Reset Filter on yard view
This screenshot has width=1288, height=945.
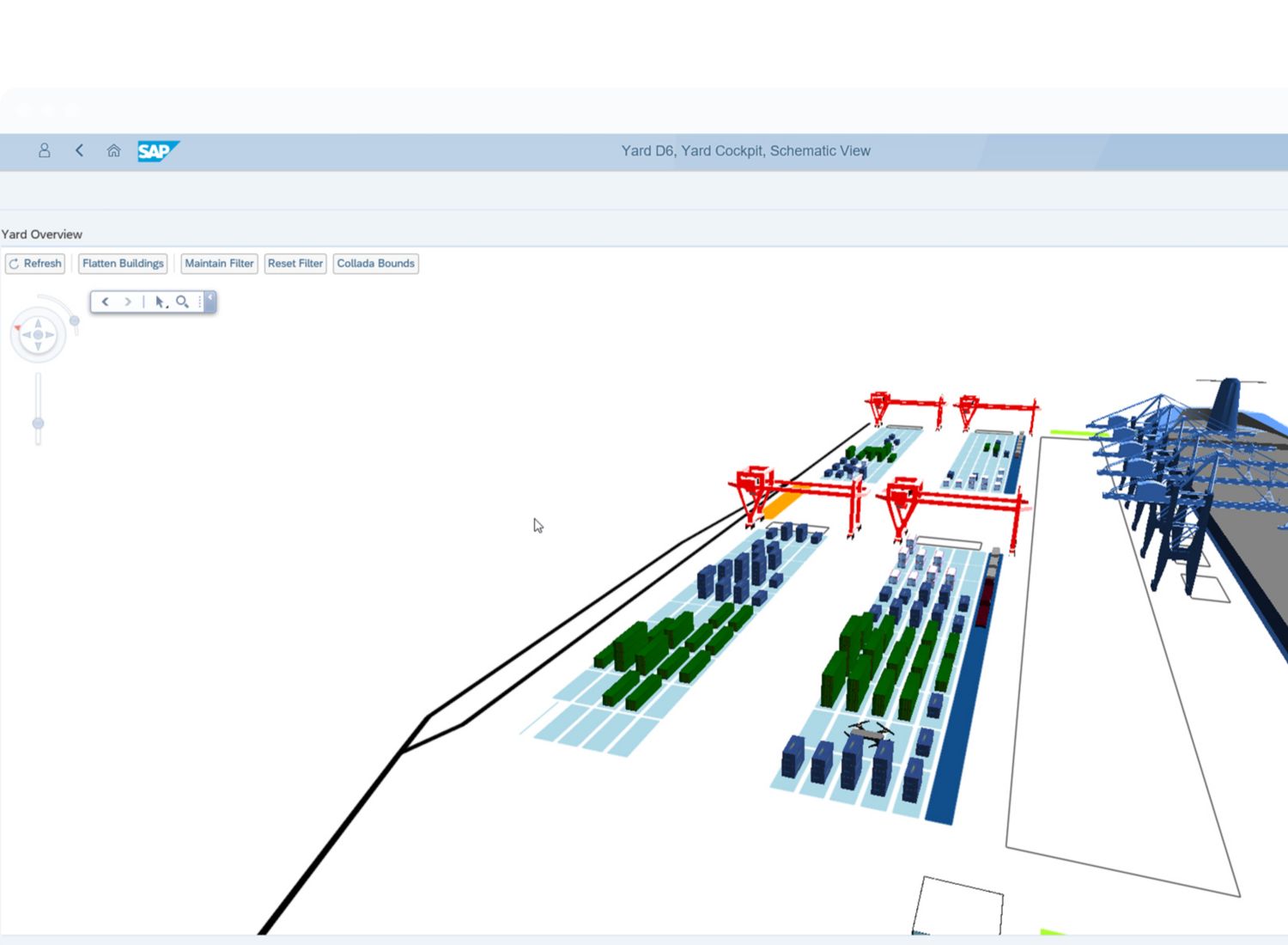tap(295, 264)
